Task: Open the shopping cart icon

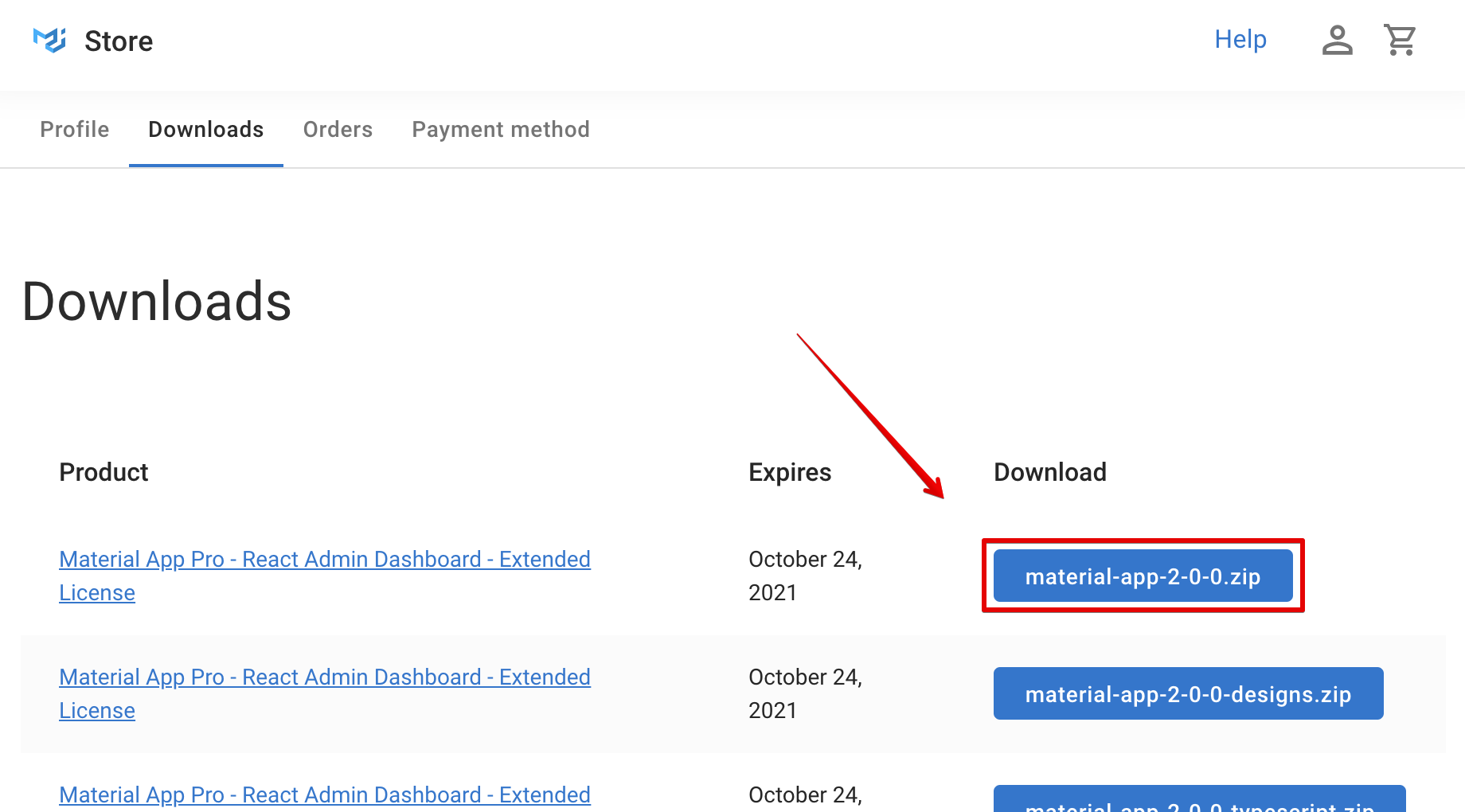Action: tap(1400, 40)
